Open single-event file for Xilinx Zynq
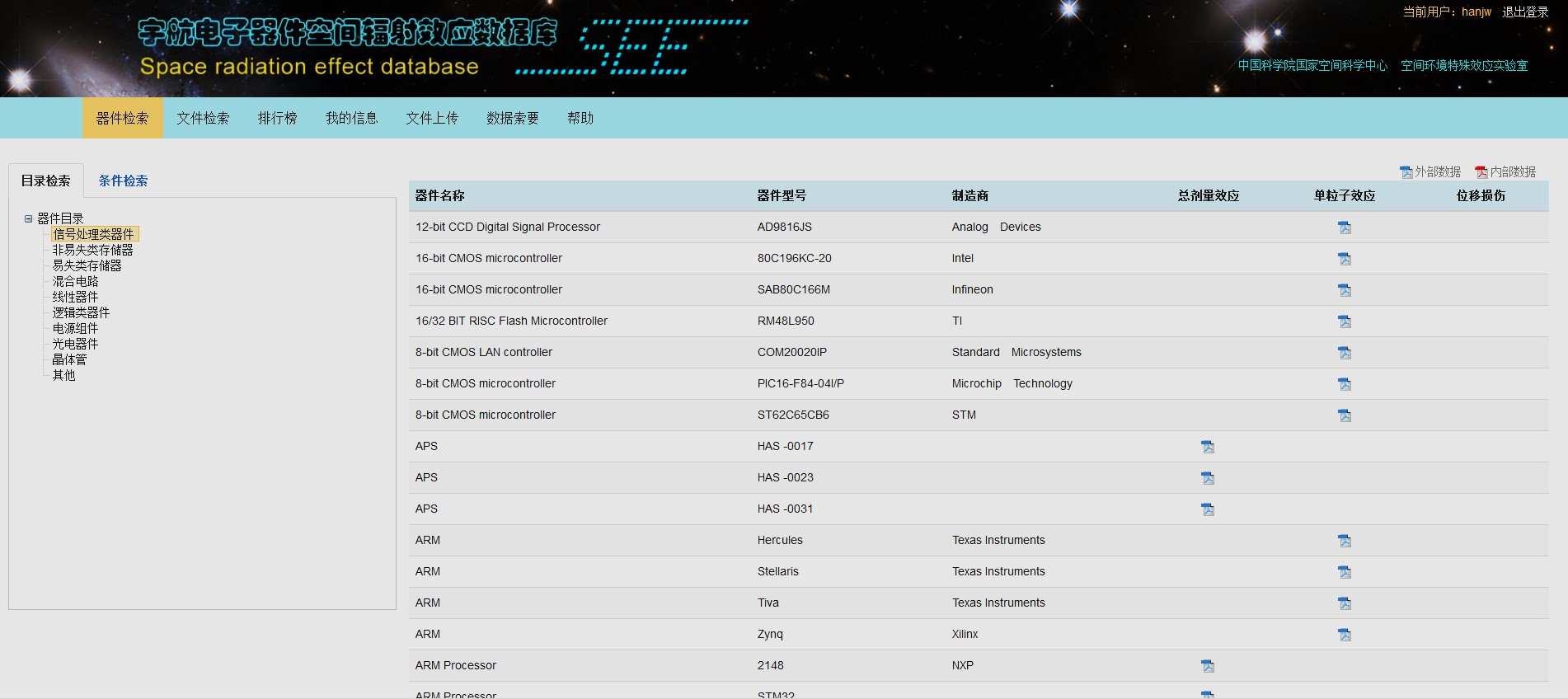 coord(1344,635)
